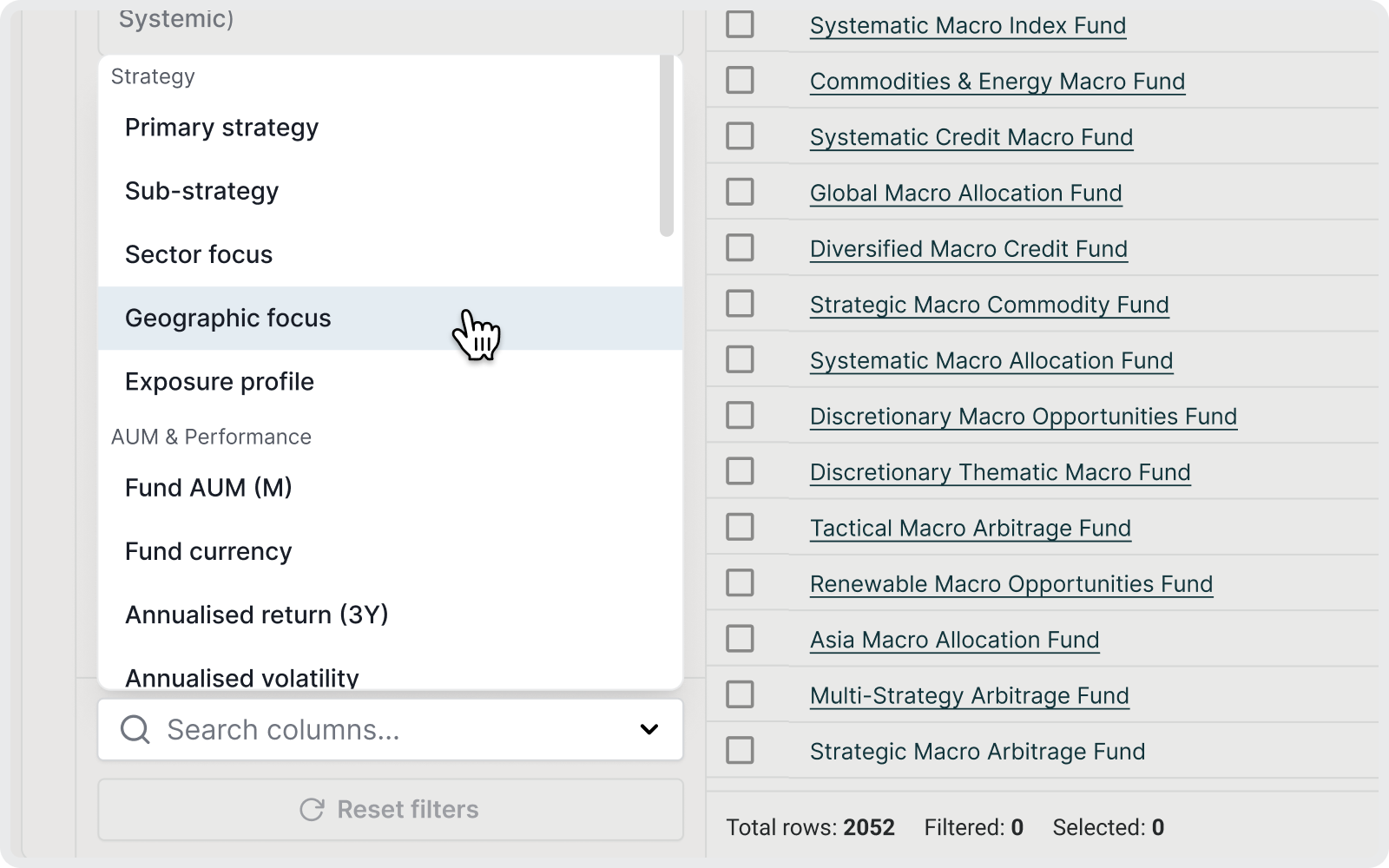Expand the Search columns dropdown chevron

coord(648,730)
